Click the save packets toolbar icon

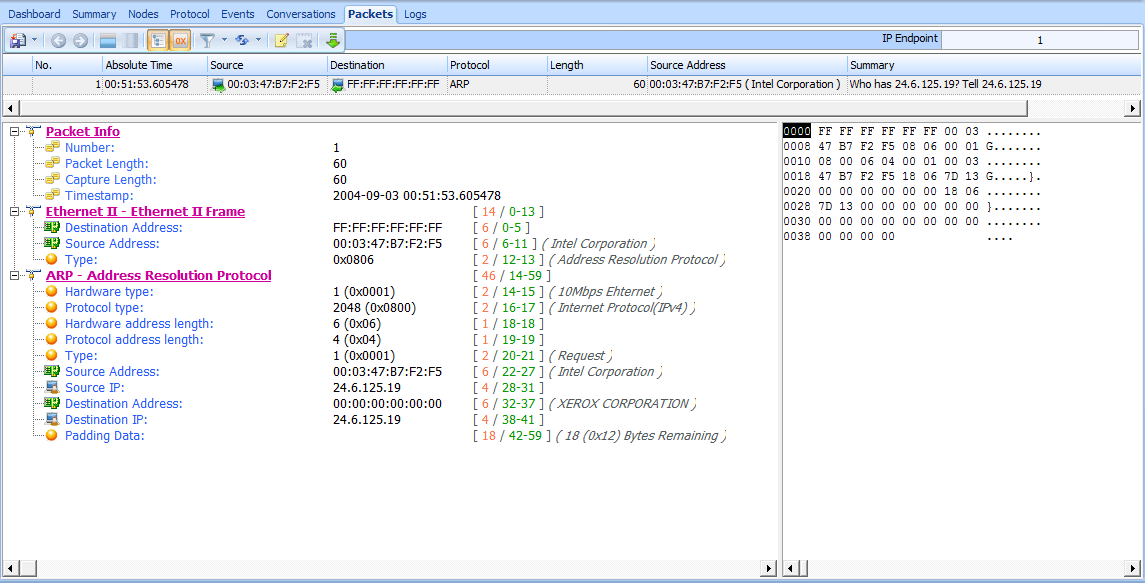pos(18,40)
